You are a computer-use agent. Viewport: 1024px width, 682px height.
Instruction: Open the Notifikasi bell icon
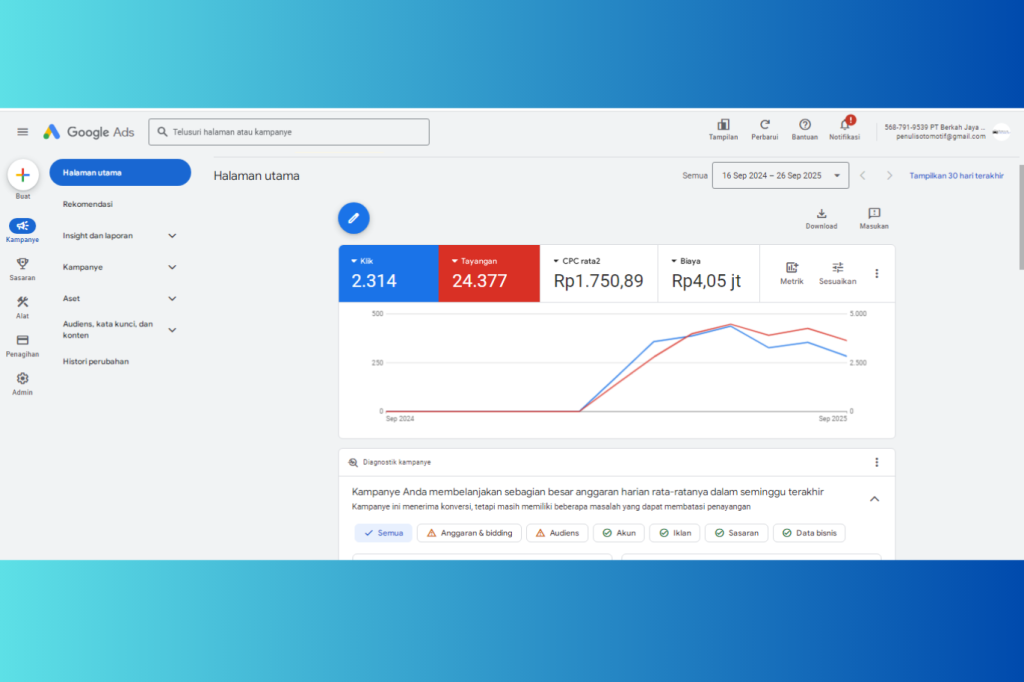[844, 125]
